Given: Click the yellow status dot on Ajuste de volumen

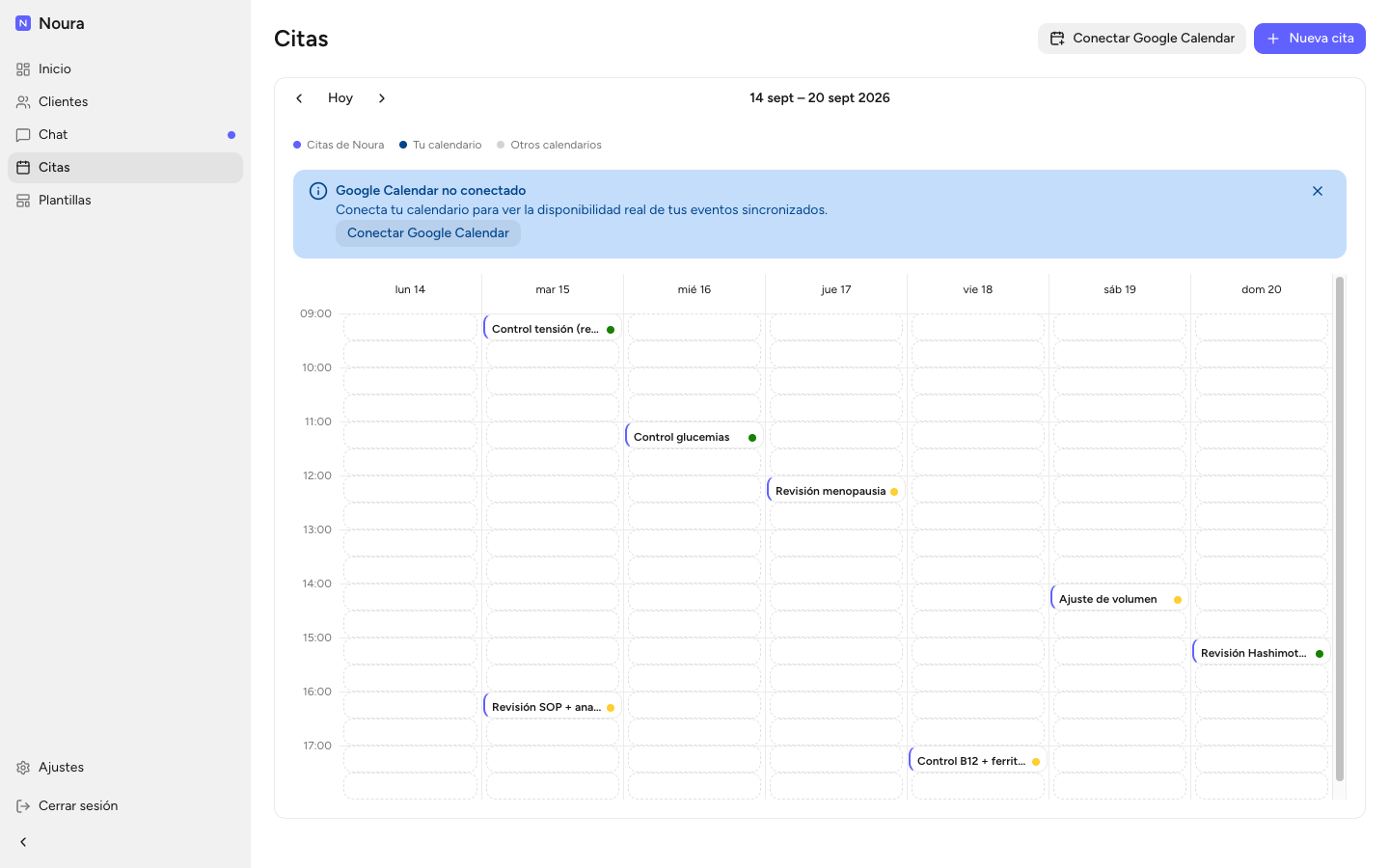Looking at the screenshot, I should 1178,600.
